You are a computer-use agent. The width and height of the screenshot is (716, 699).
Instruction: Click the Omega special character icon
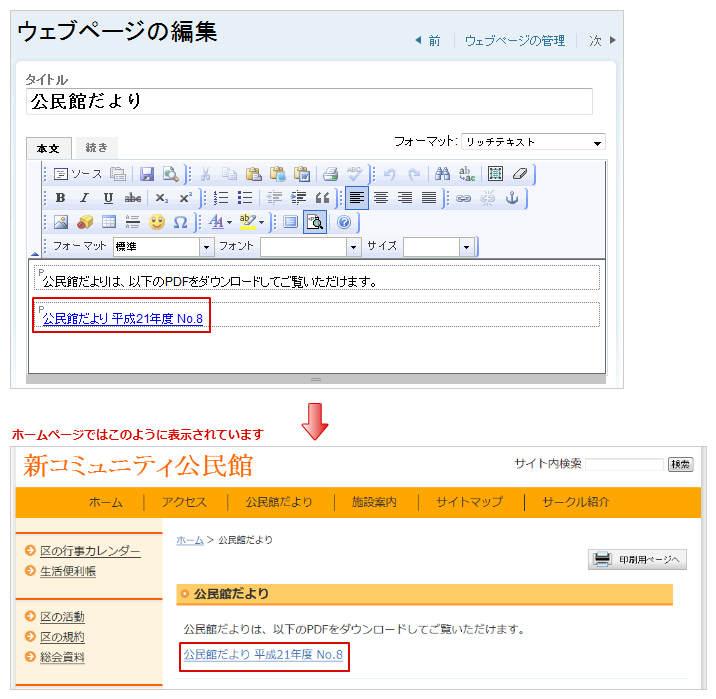point(180,222)
